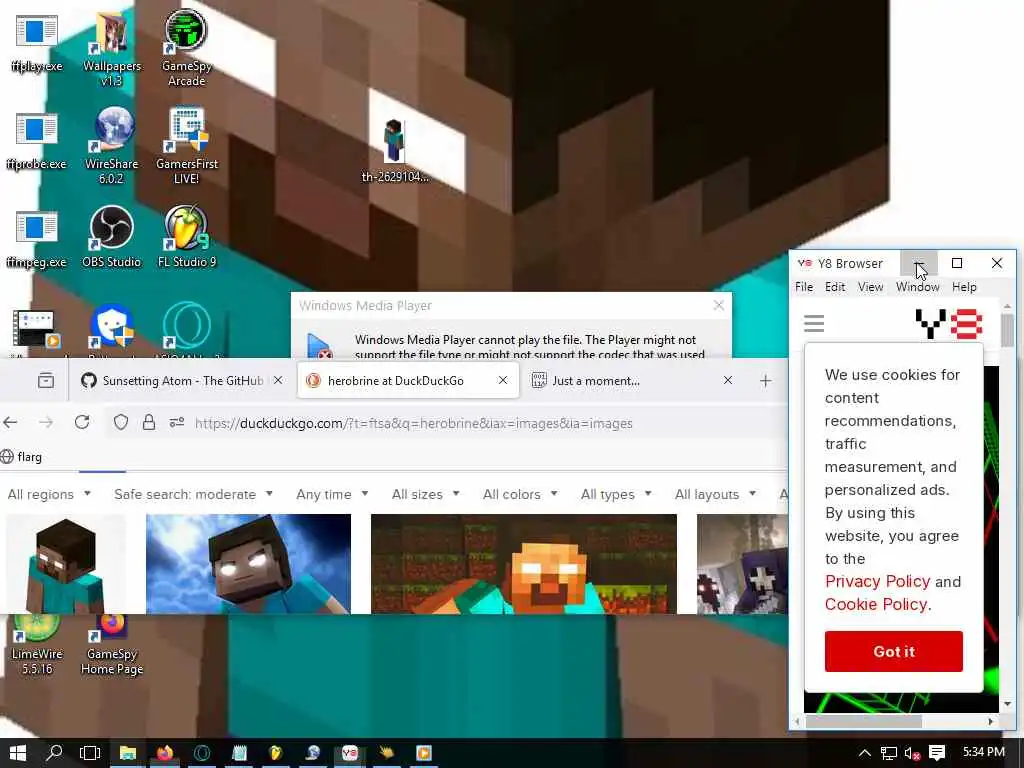Image resolution: width=1024 pixels, height=768 pixels.
Task: Open the Help menu in Y8 Browser
Action: [964, 287]
